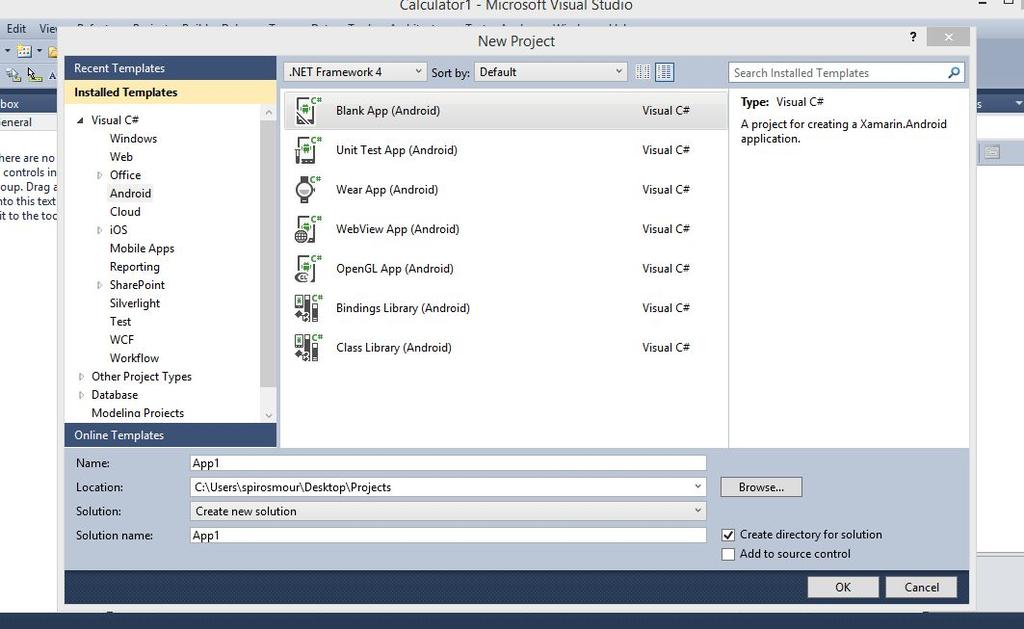Screen dimensions: 1024x629
Task: Select Silverlight in the template tree
Action: click(x=135, y=303)
